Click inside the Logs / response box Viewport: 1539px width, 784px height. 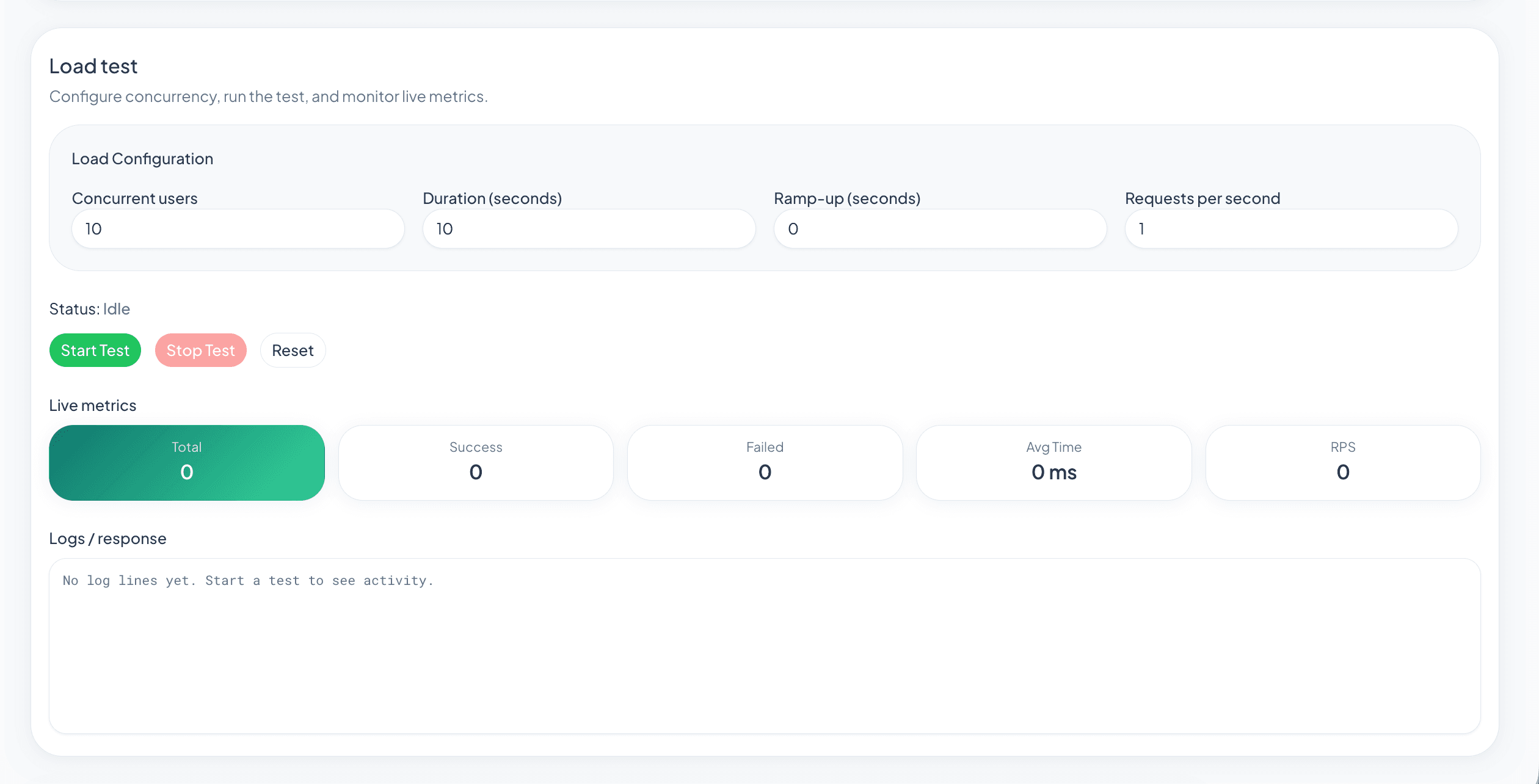point(765,646)
